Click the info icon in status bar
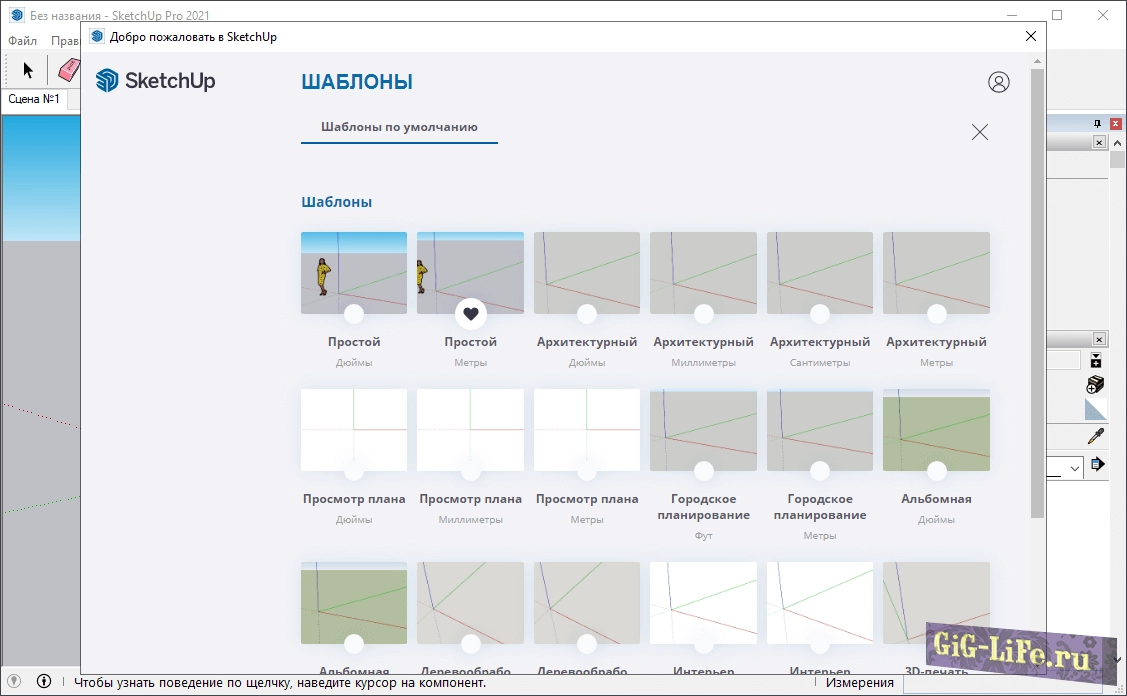The width and height of the screenshot is (1127, 696). tap(44, 682)
